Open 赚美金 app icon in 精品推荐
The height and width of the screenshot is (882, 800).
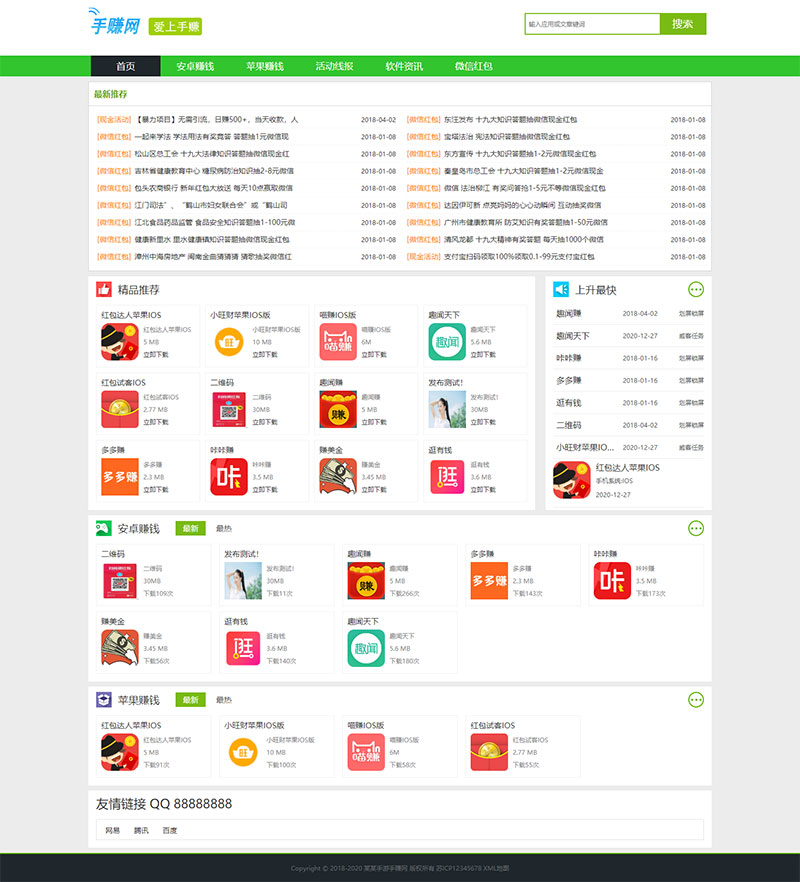tap(337, 477)
